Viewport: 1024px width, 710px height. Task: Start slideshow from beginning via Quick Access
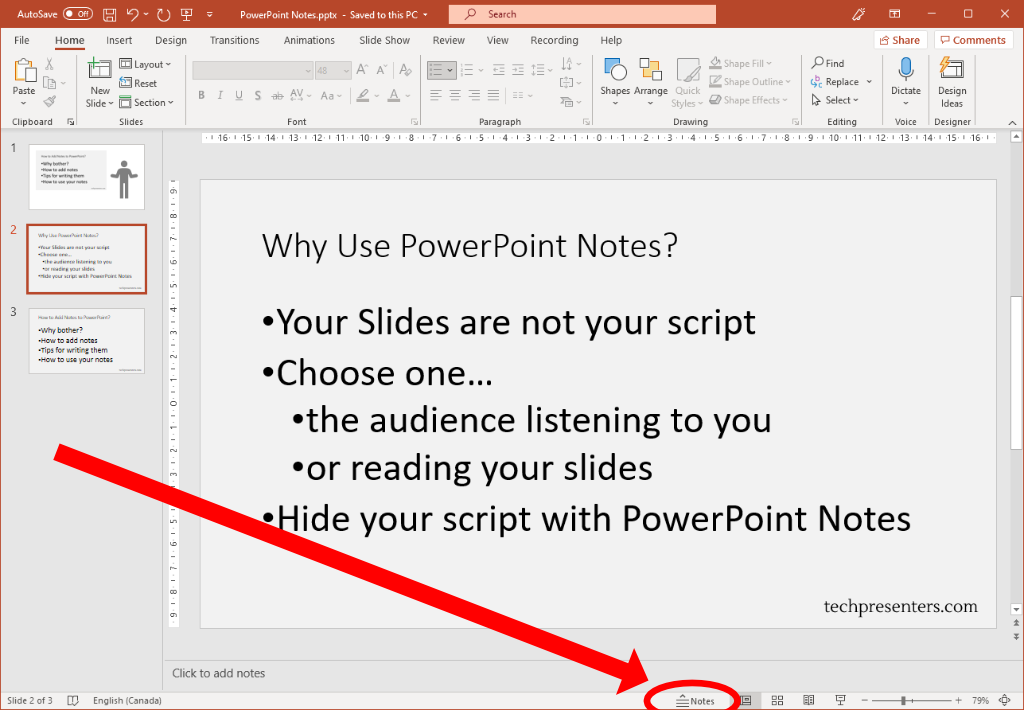coord(187,14)
